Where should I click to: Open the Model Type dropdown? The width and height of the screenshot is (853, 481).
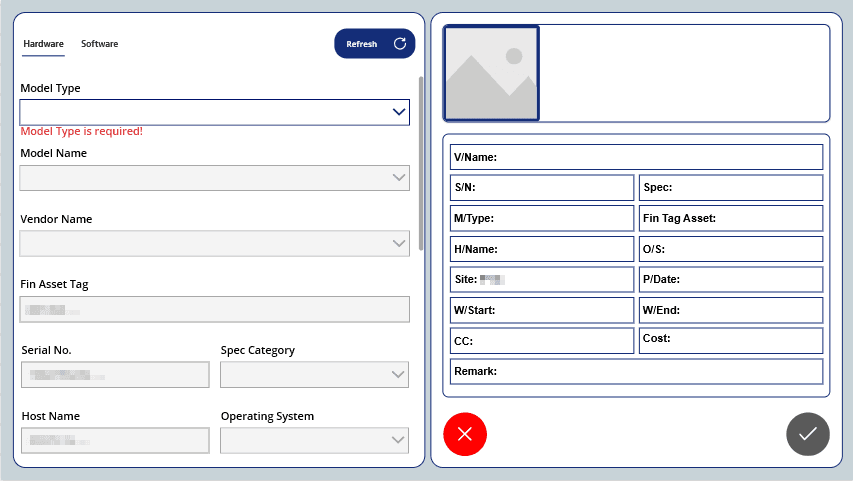(214, 112)
